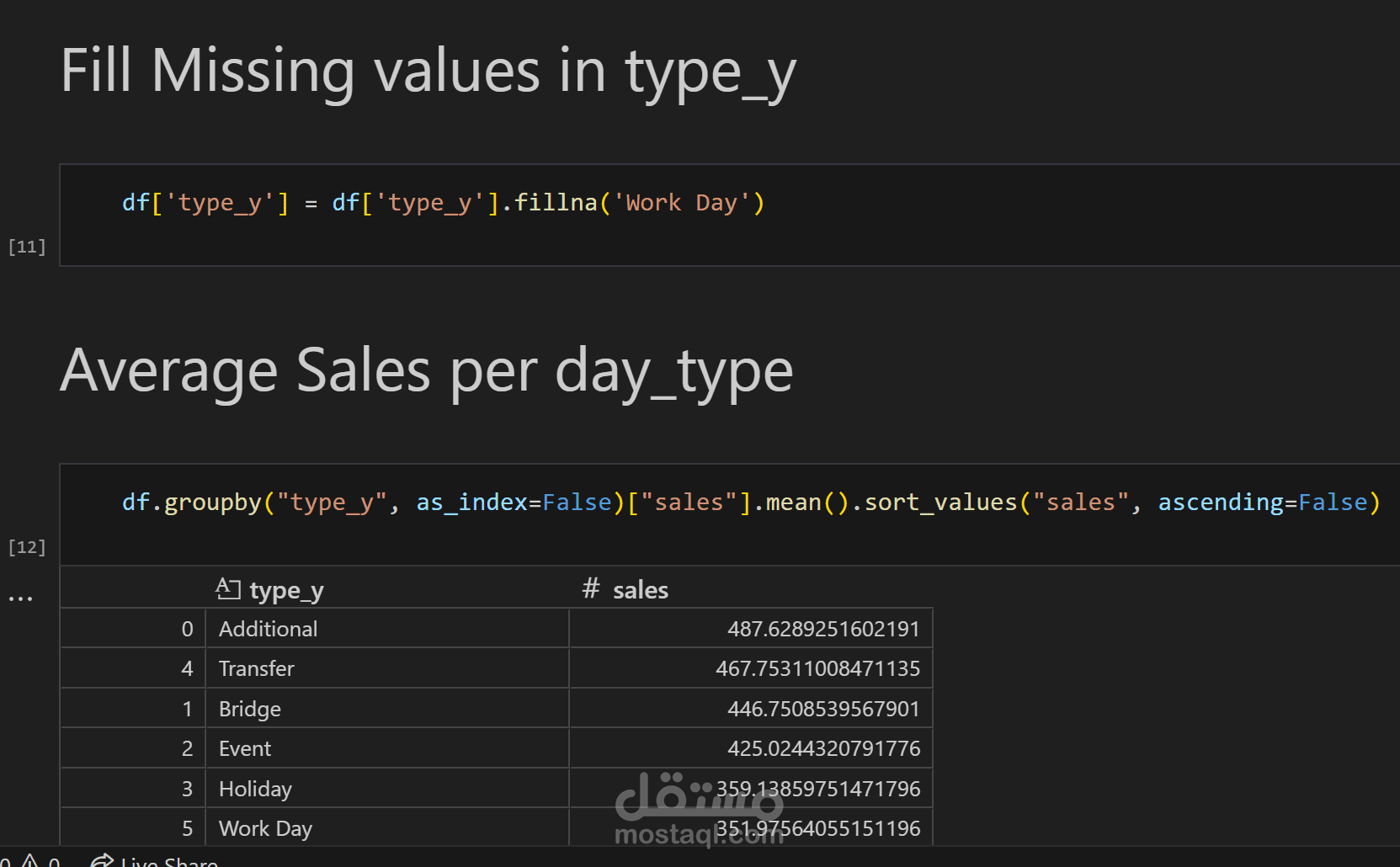Open the cell output ellipsis menu
This screenshot has height=867, width=1400.
(x=20, y=598)
